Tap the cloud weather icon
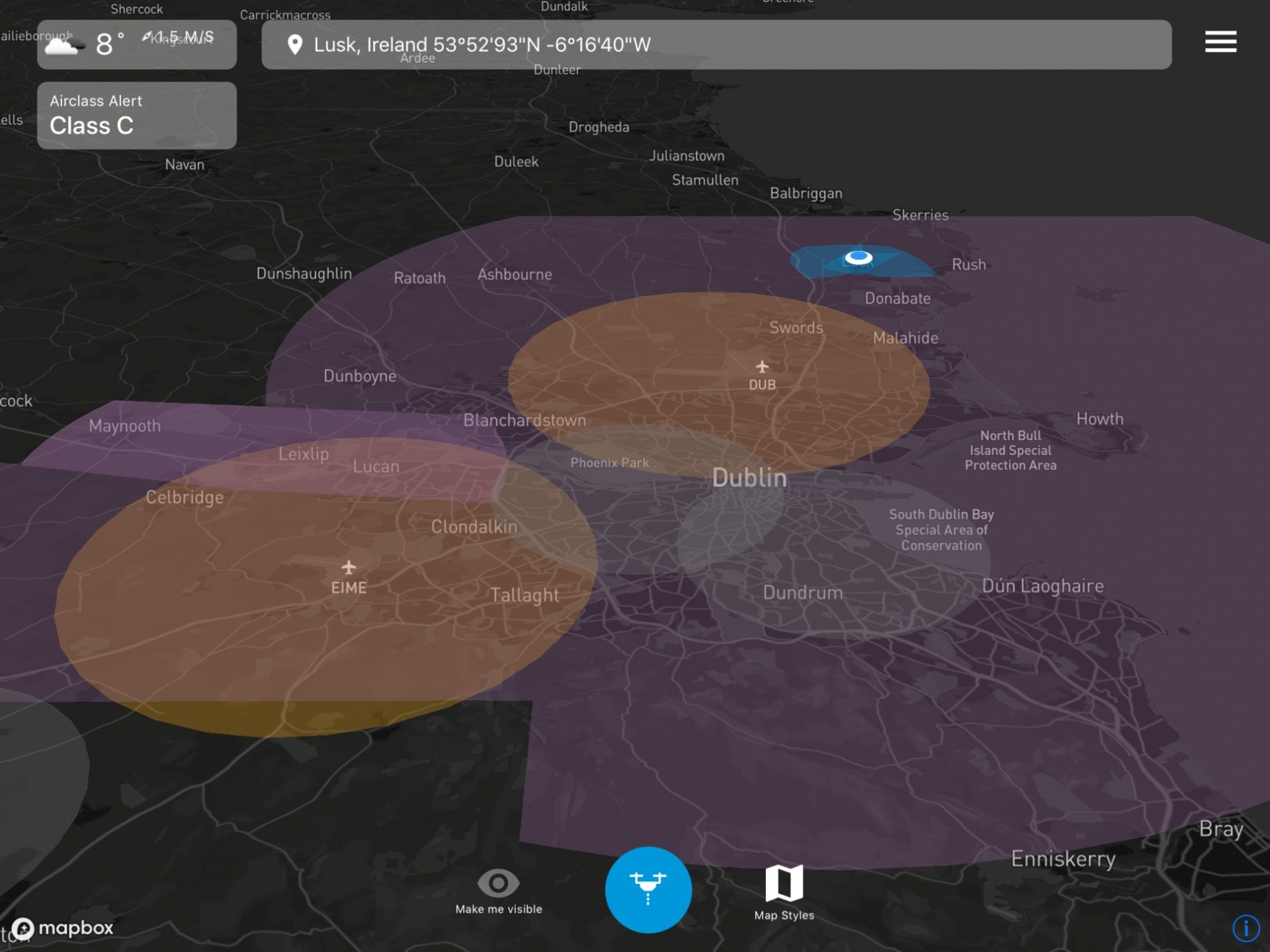Screen dimensions: 1270x952 (64, 45)
